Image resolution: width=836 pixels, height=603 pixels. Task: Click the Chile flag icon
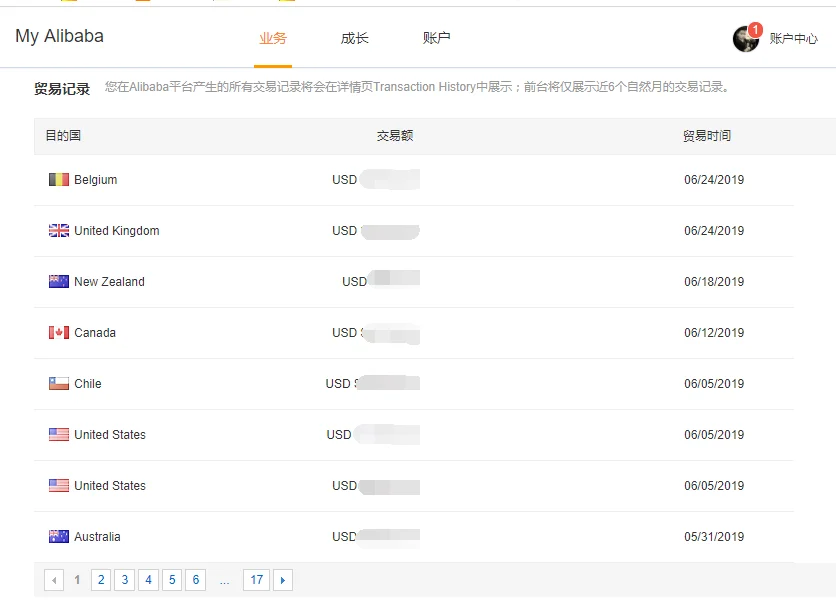(59, 383)
